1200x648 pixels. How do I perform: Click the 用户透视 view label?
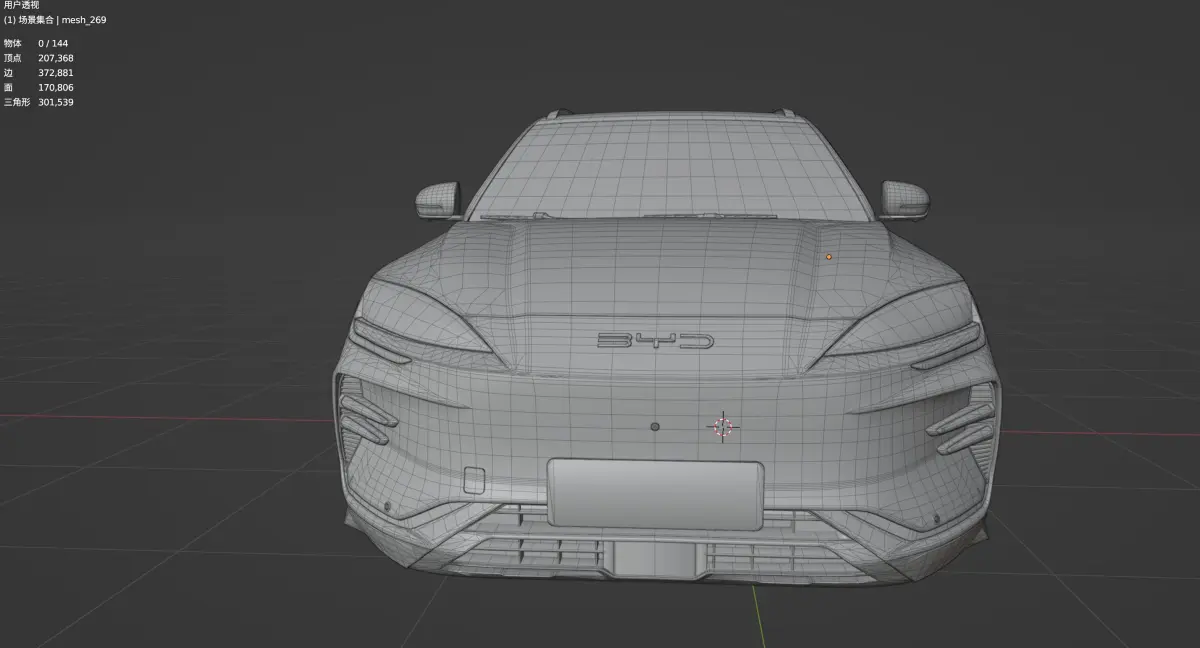(x=21, y=6)
